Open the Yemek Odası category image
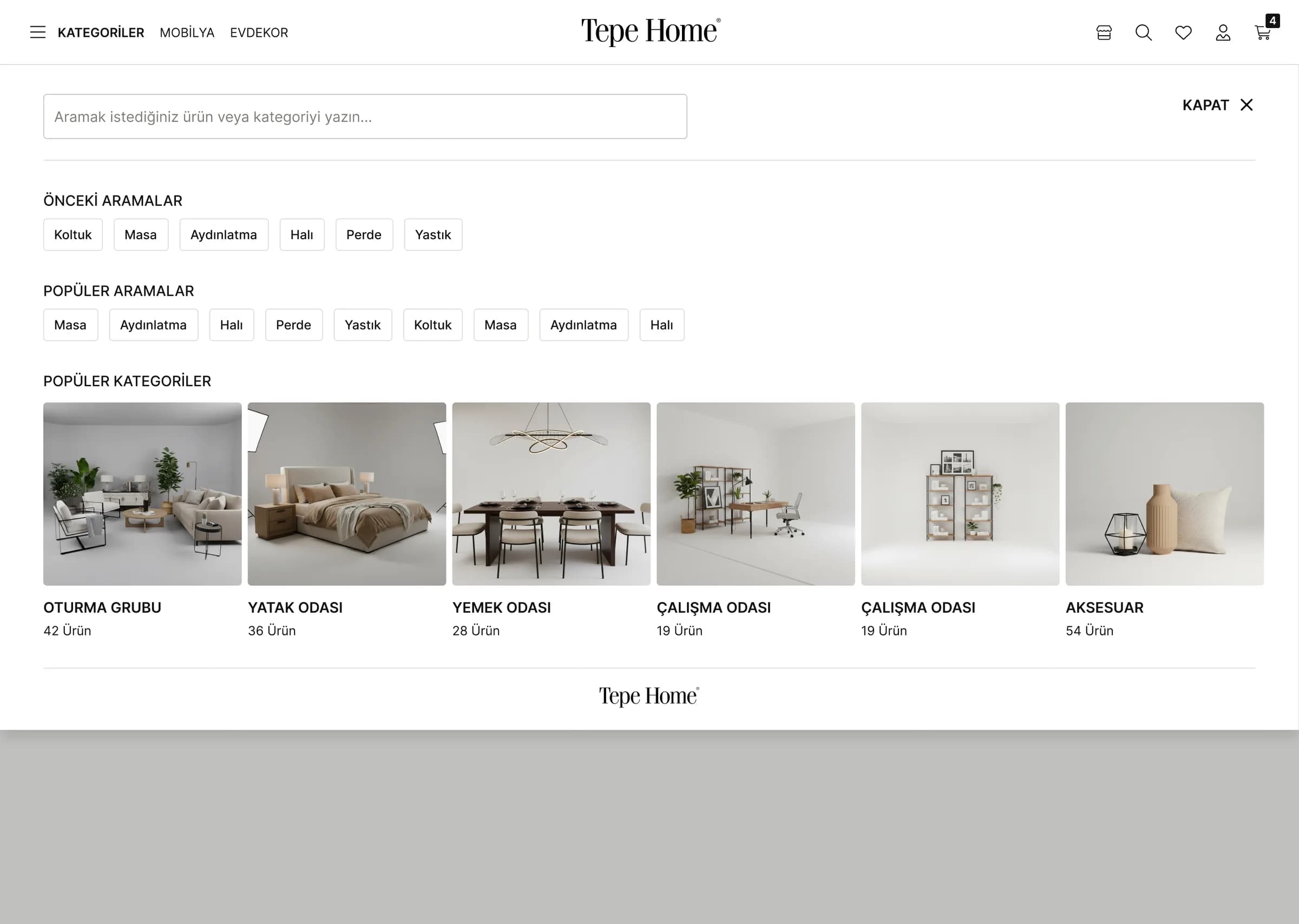The width and height of the screenshot is (1299, 924). [x=551, y=494]
